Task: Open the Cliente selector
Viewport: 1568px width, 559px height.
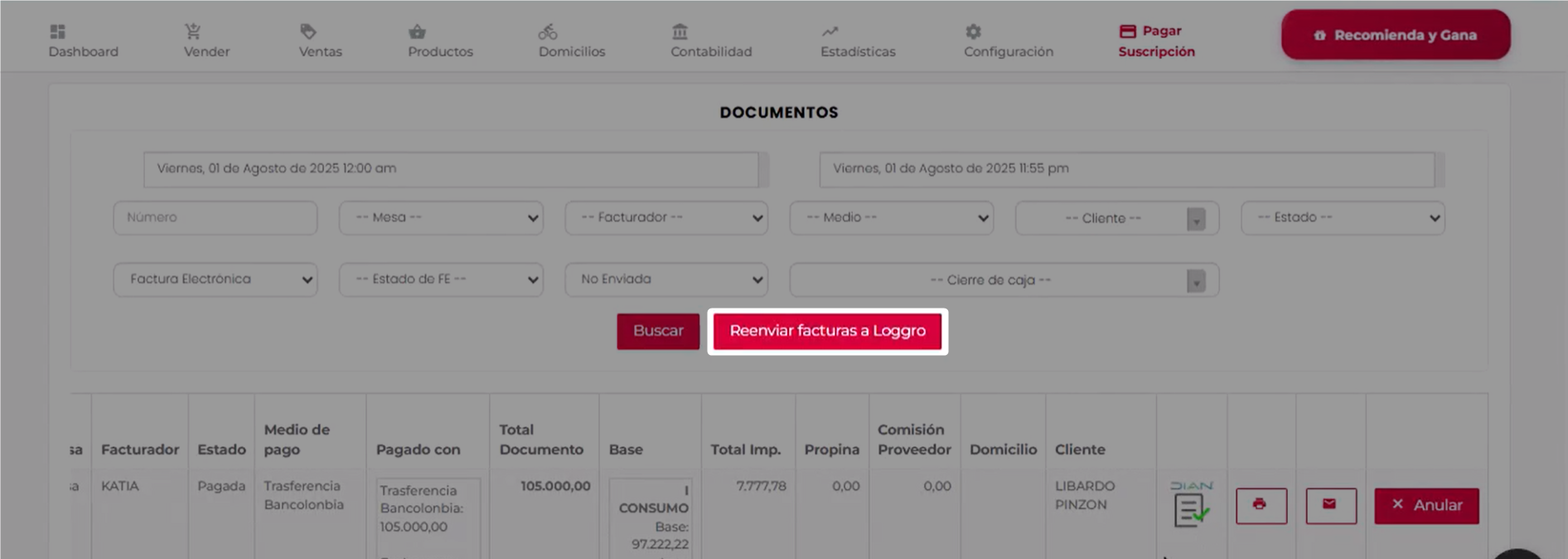Action: tap(1116, 218)
